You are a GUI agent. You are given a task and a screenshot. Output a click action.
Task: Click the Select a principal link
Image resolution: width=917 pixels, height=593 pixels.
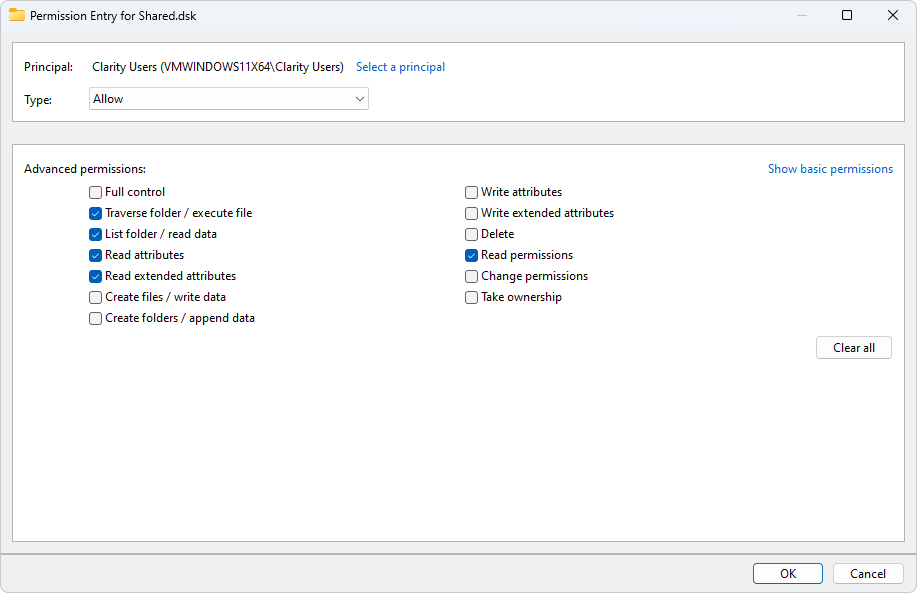pos(401,67)
